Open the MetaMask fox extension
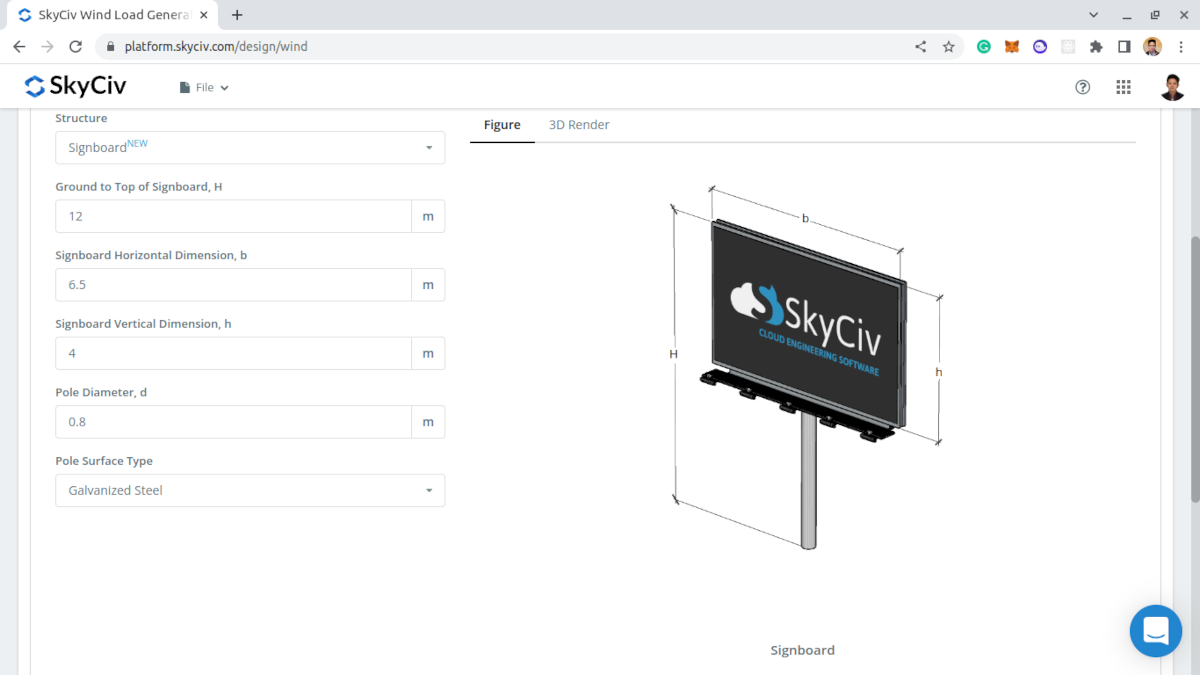The height and width of the screenshot is (675, 1200). [1012, 46]
